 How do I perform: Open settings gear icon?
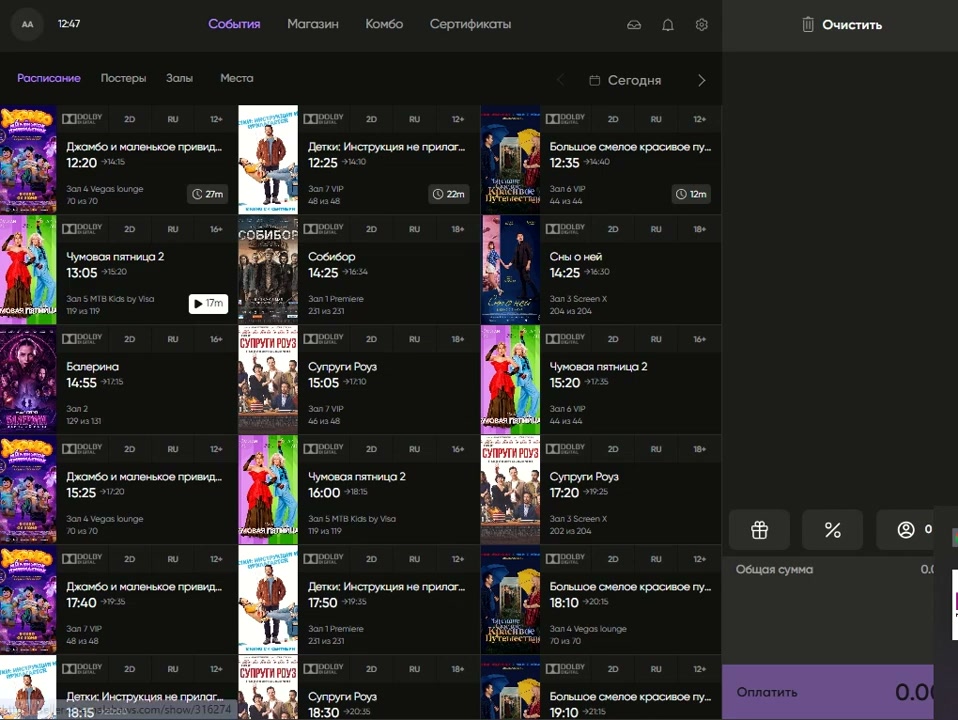point(701,24)
